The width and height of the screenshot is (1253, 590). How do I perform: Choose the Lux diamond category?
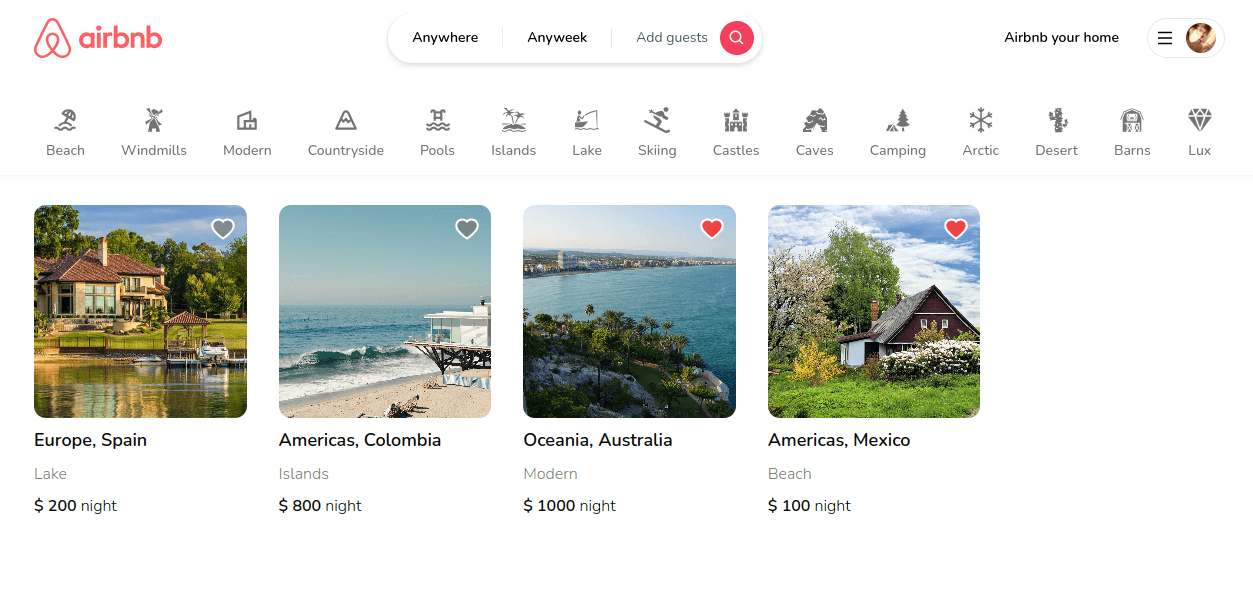pyautogui.click(x=1200, y=120)
